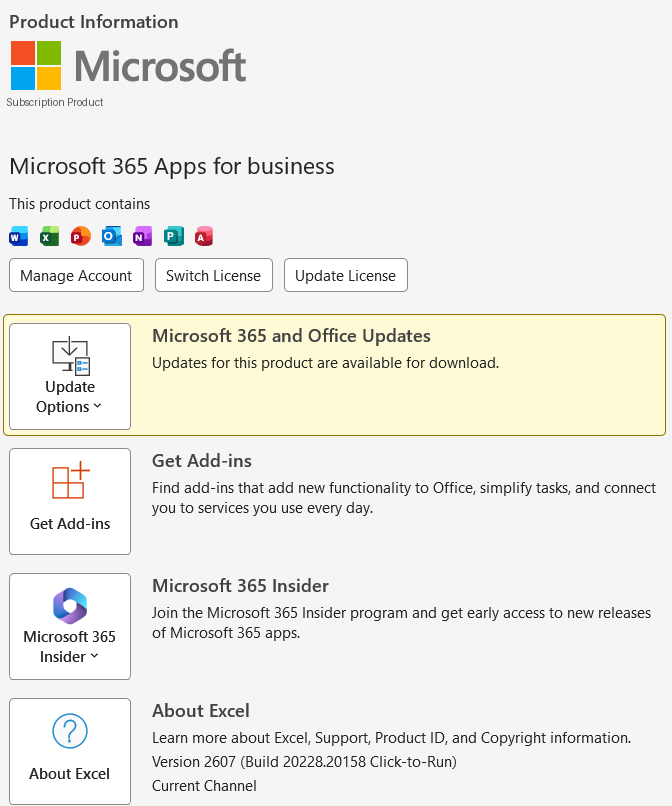The image size is (672, 806).
Task: Click the Access app icon
Action: click(x=204, y=236)
